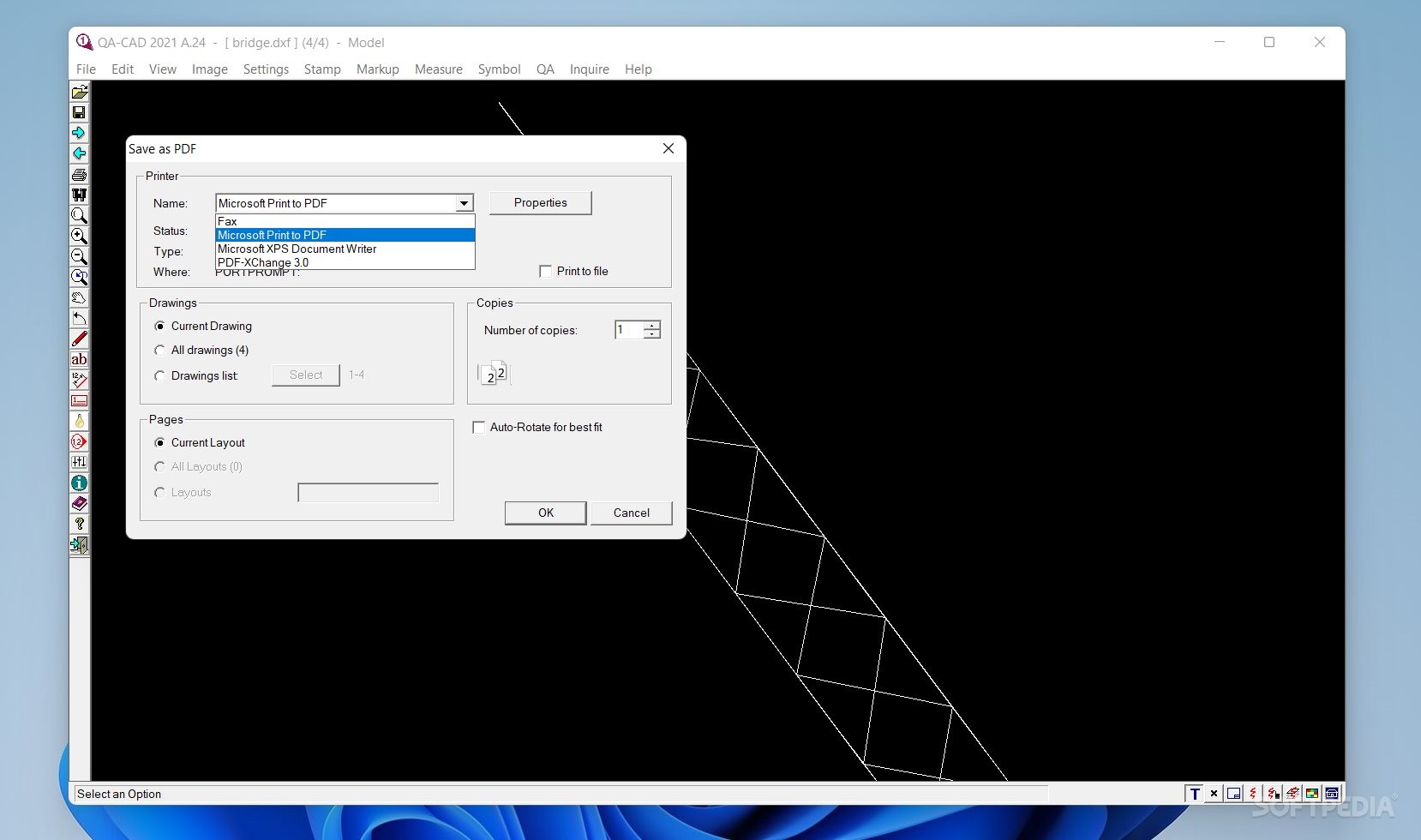Open the Edit menu

pos(123,69)
